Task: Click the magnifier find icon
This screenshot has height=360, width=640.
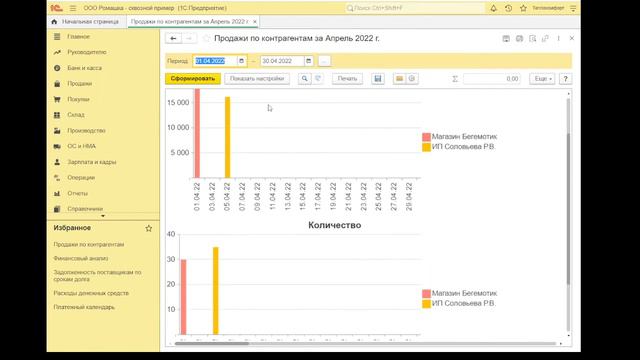Action: pyautogui.click(x=304, y=78)
